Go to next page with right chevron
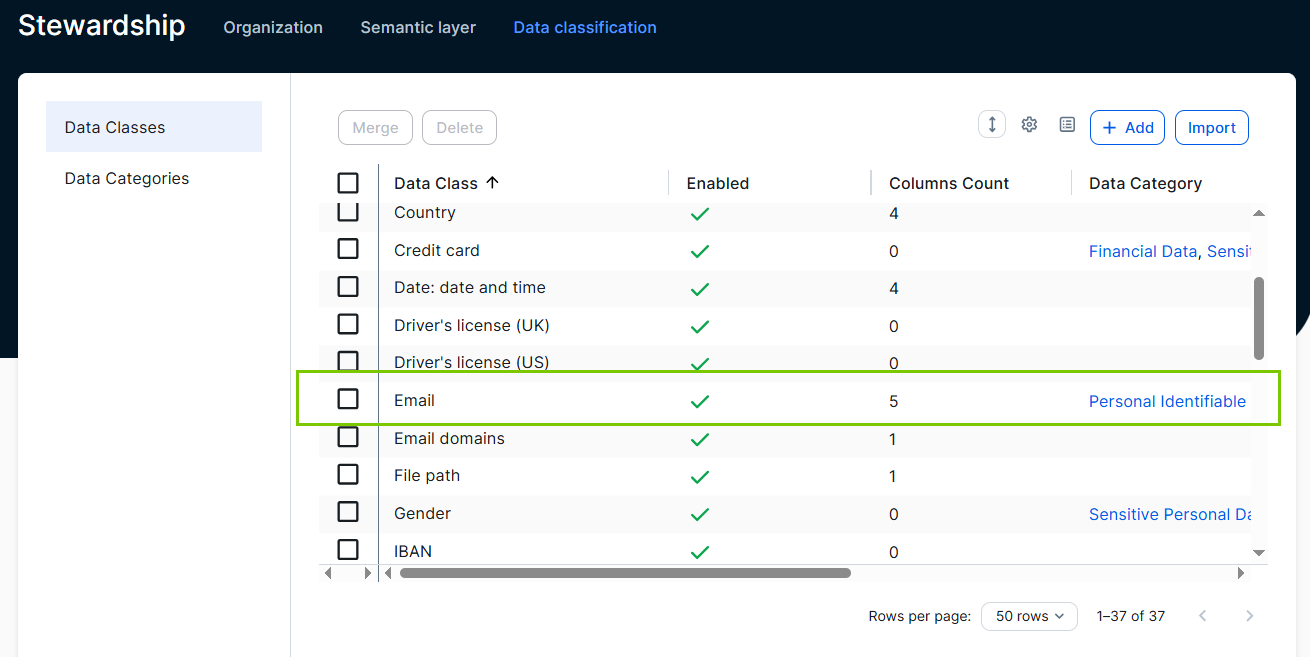Image resolution: width=1310 pixels, height=657 pixels. pyautogui.click(x=1249, y=616)
